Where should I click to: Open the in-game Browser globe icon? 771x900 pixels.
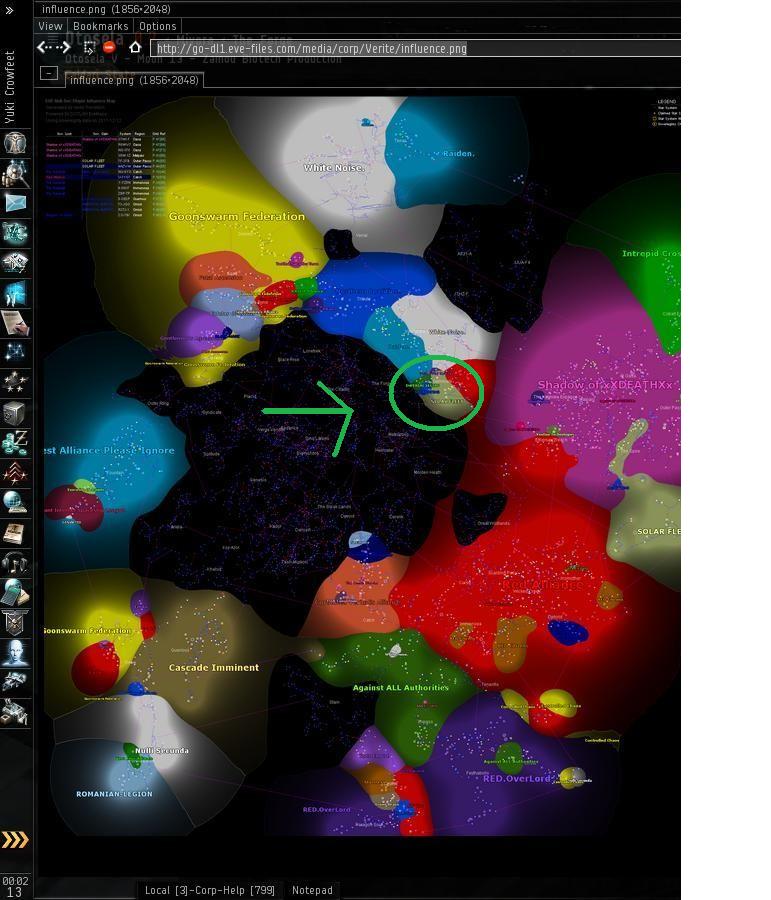click(x=15, y=502)
